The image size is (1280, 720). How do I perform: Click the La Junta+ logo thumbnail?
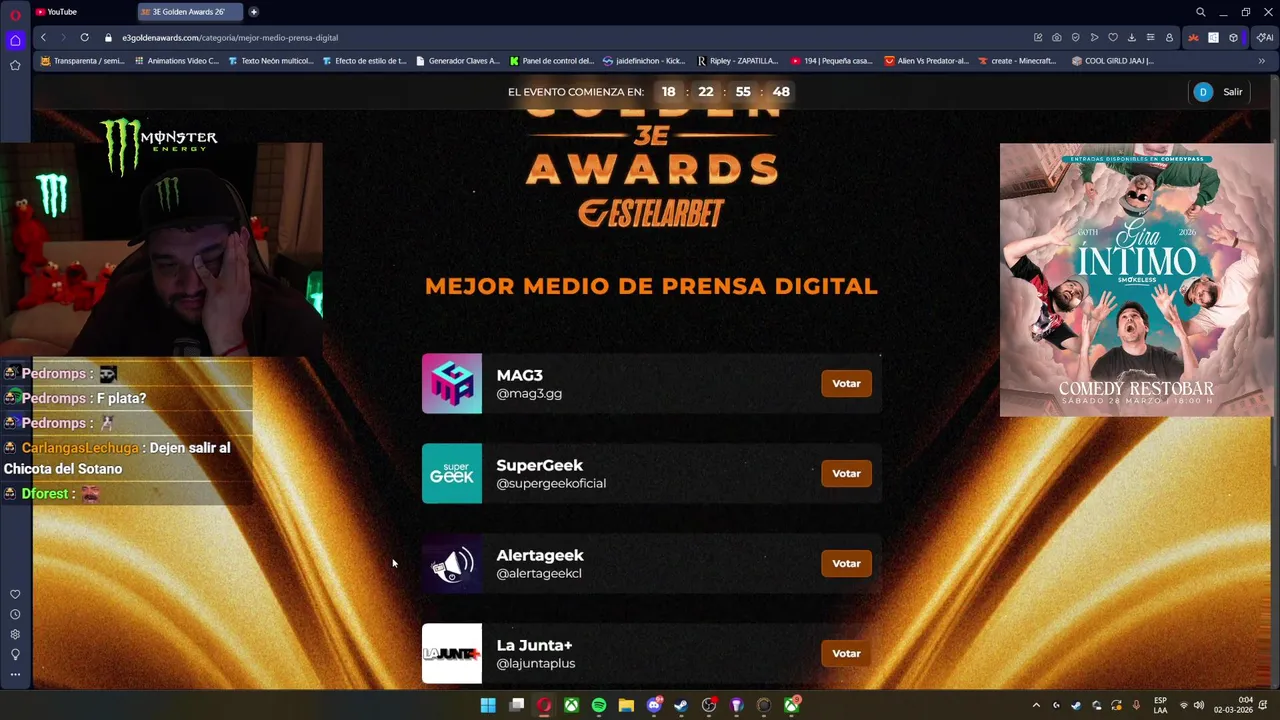452,653
